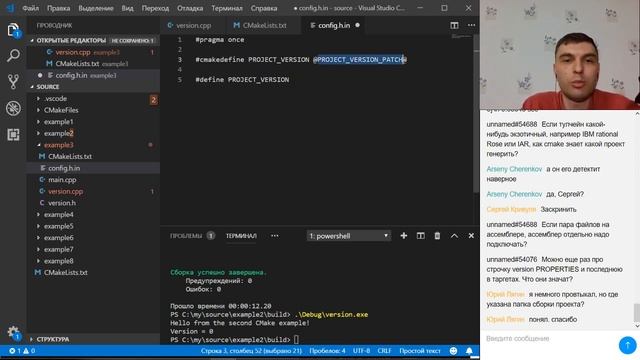The image size is (640, 360).
Task: Open version.cpp under example3 folder
Action: click(x=65, y=191)
